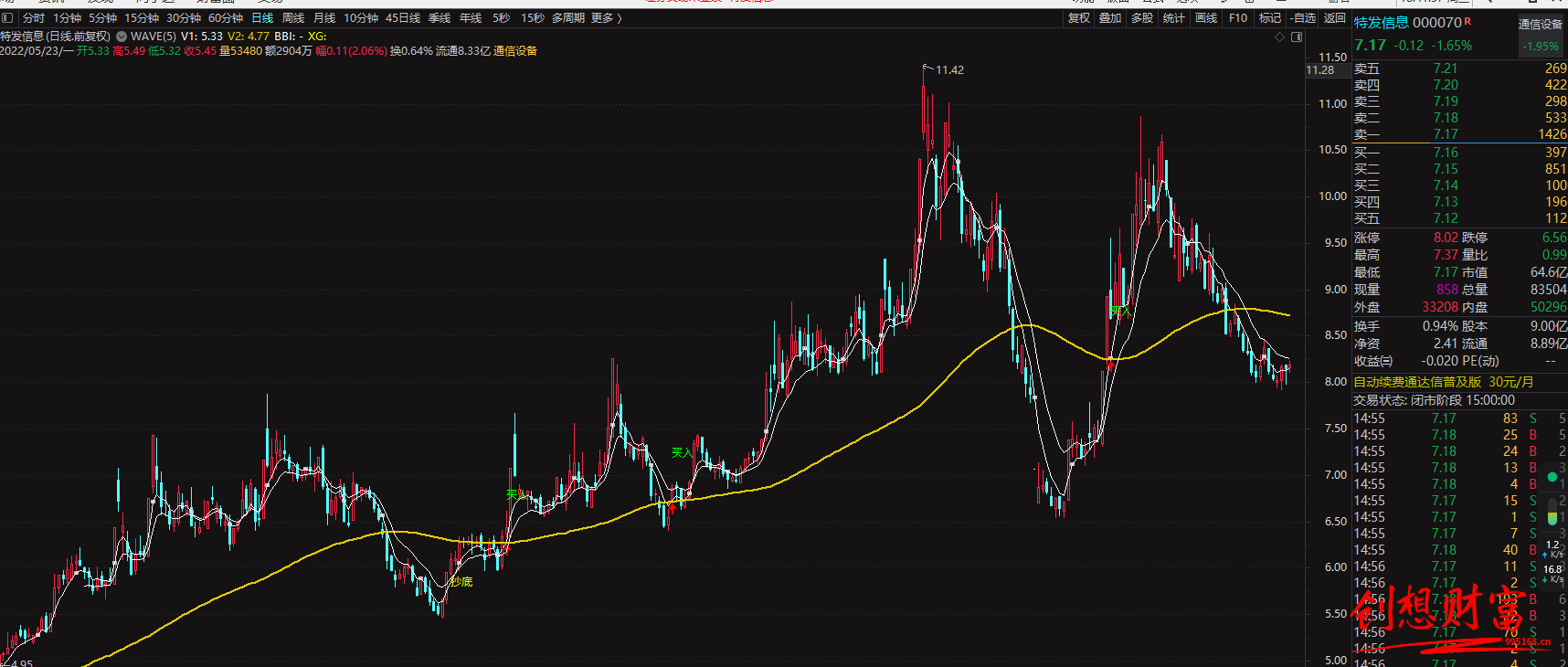Expand the 更多 periods menu
Screen dimensions: 1568x667
pyautogui.click(x=607, y=18)
